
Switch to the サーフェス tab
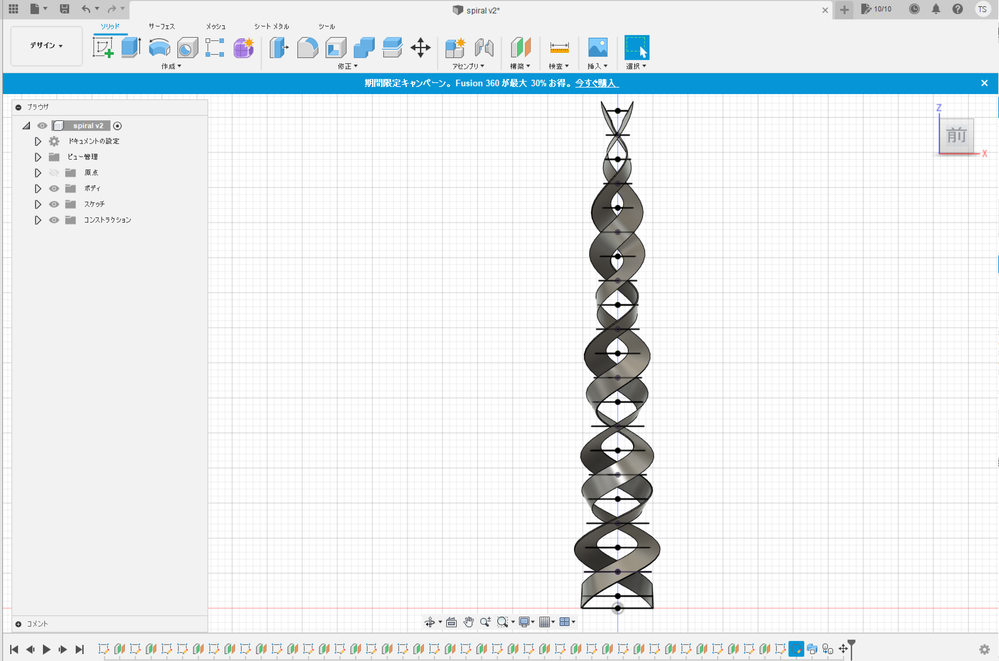(162, 26)
